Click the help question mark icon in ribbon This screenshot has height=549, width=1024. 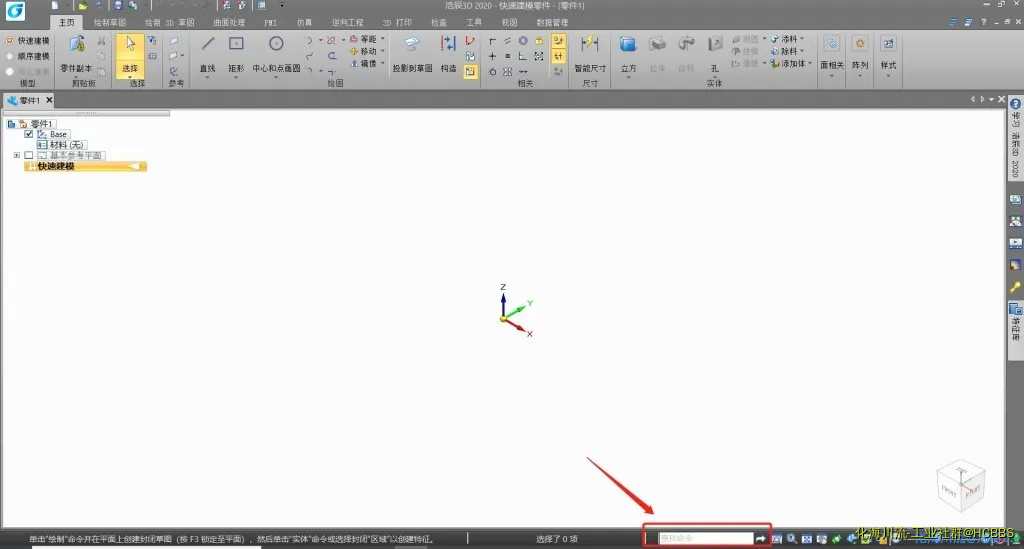pos(984,22)
